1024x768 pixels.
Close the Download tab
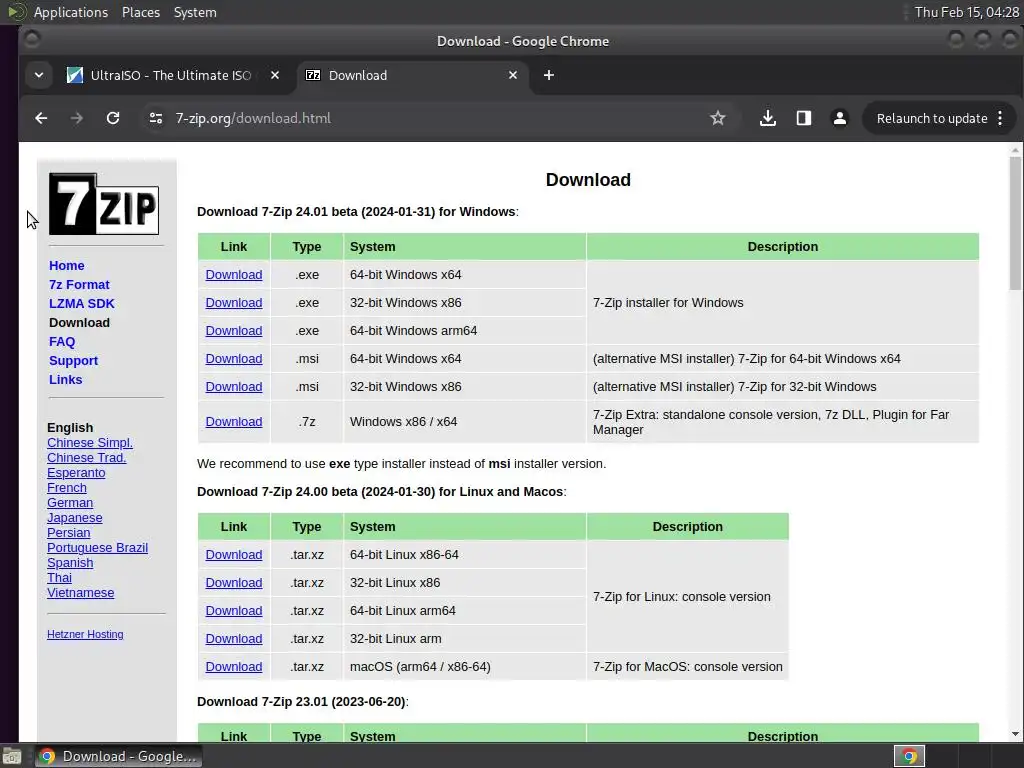click(x=513, y=75)
